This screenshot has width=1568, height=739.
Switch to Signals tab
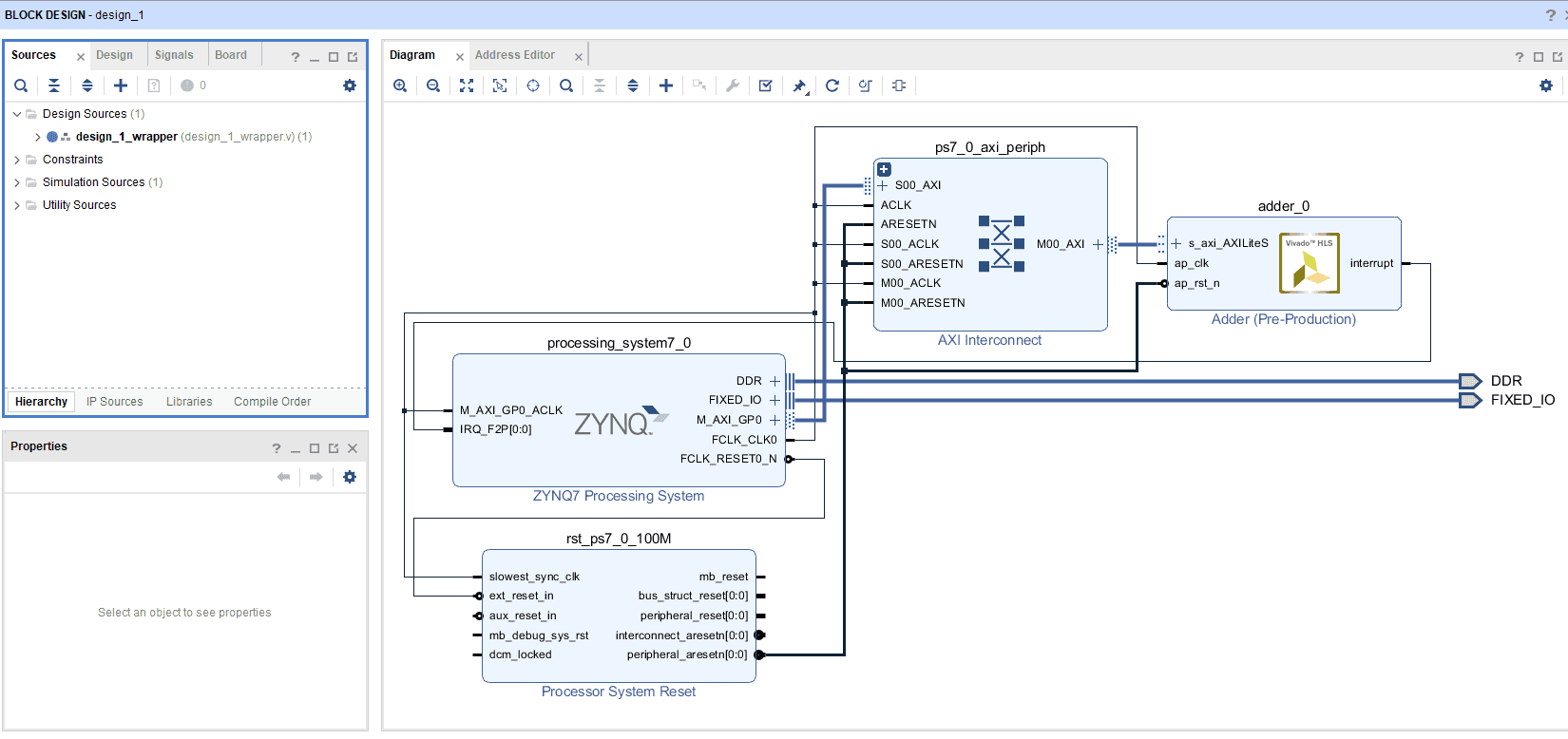coord(174,55)
